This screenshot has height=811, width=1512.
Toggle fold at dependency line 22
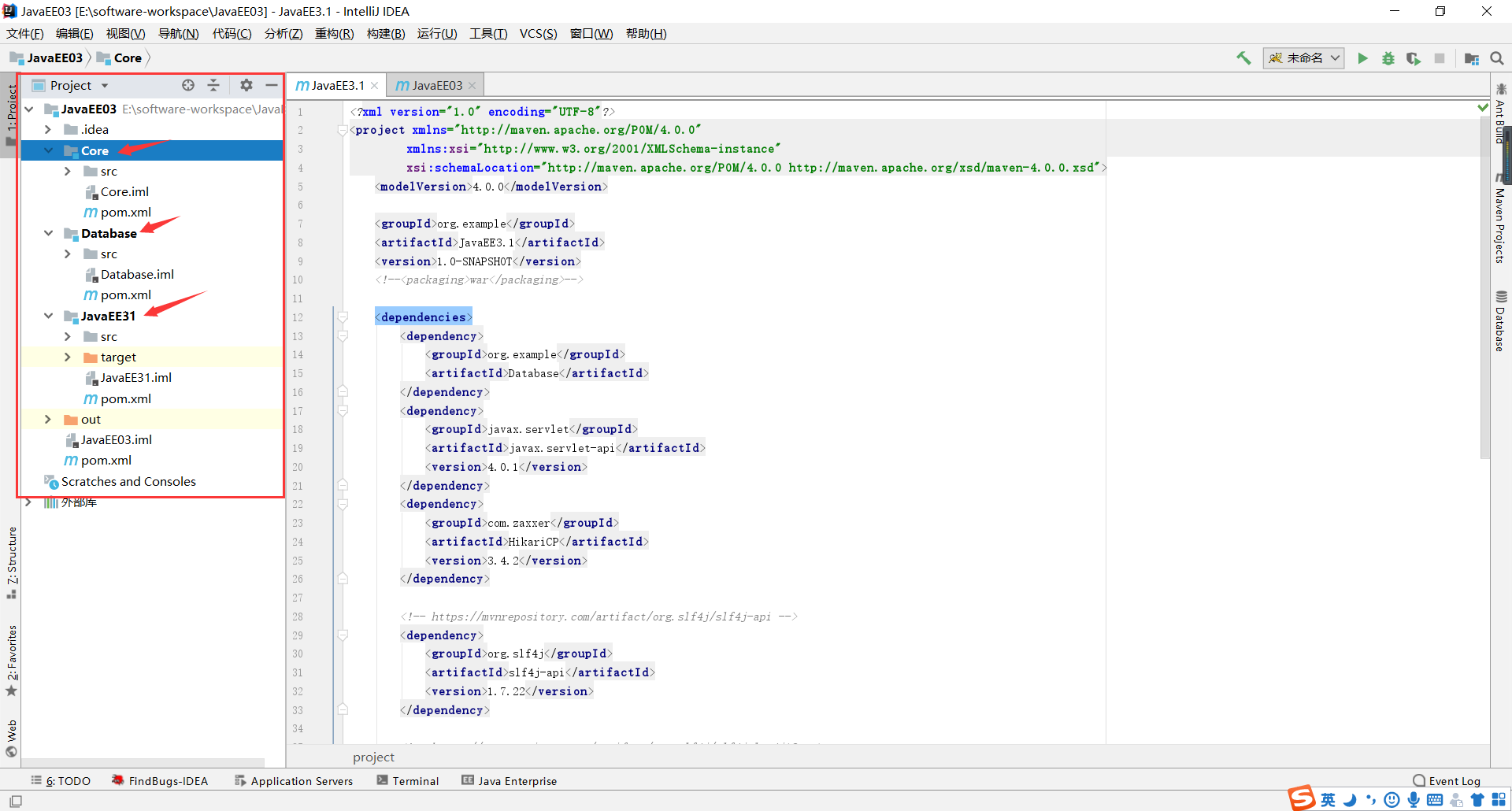click(343, 504)
